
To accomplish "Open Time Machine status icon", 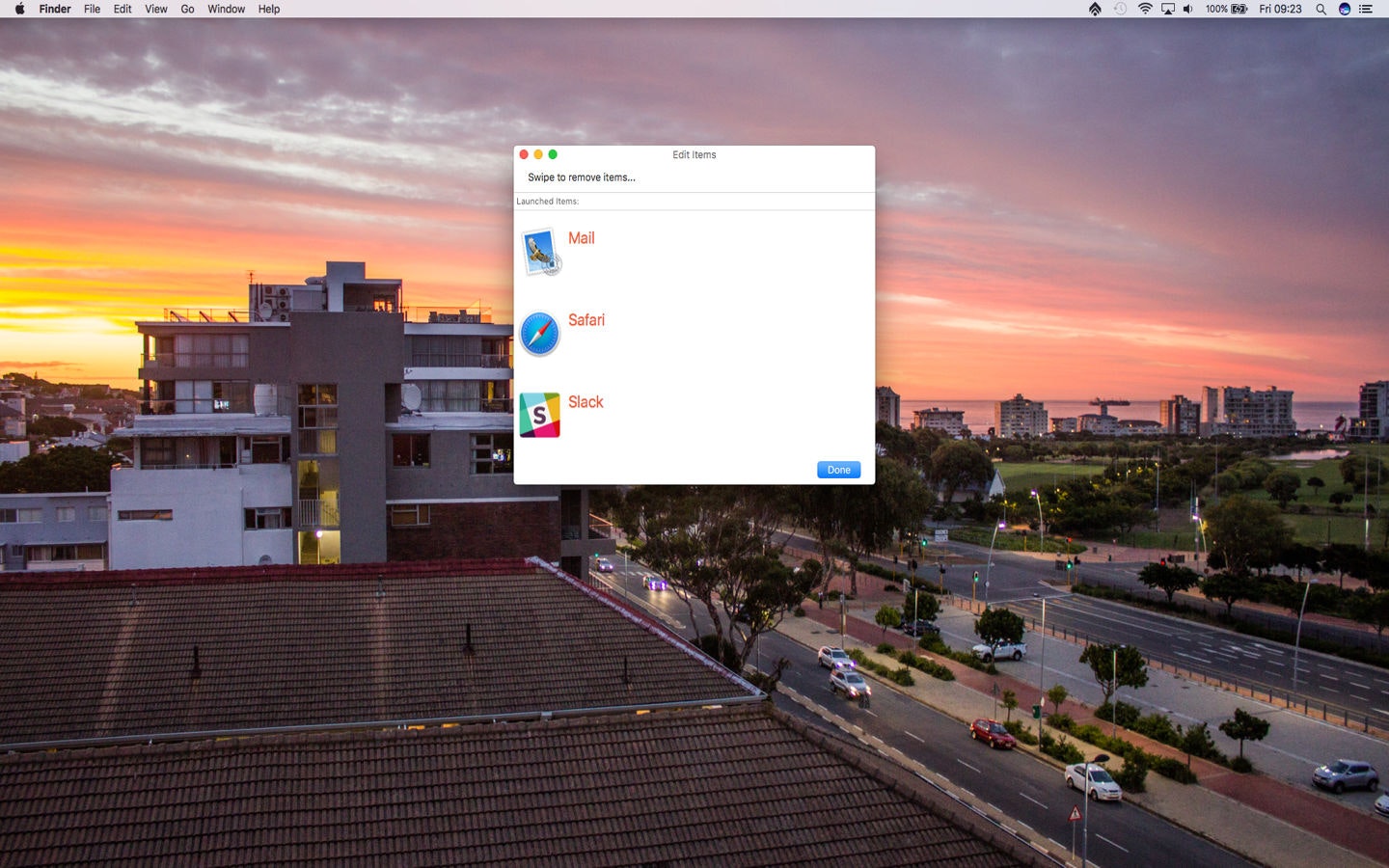I will 1120,9.
